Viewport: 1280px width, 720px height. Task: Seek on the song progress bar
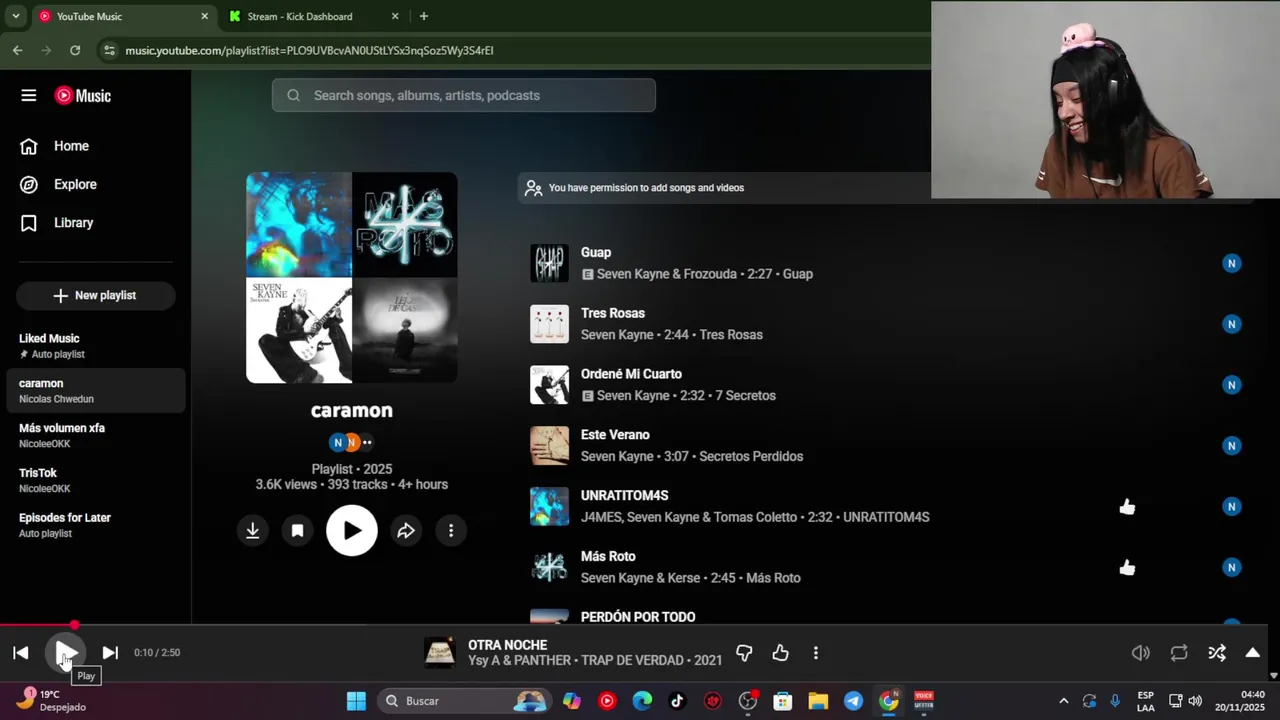tap(634, 626)
